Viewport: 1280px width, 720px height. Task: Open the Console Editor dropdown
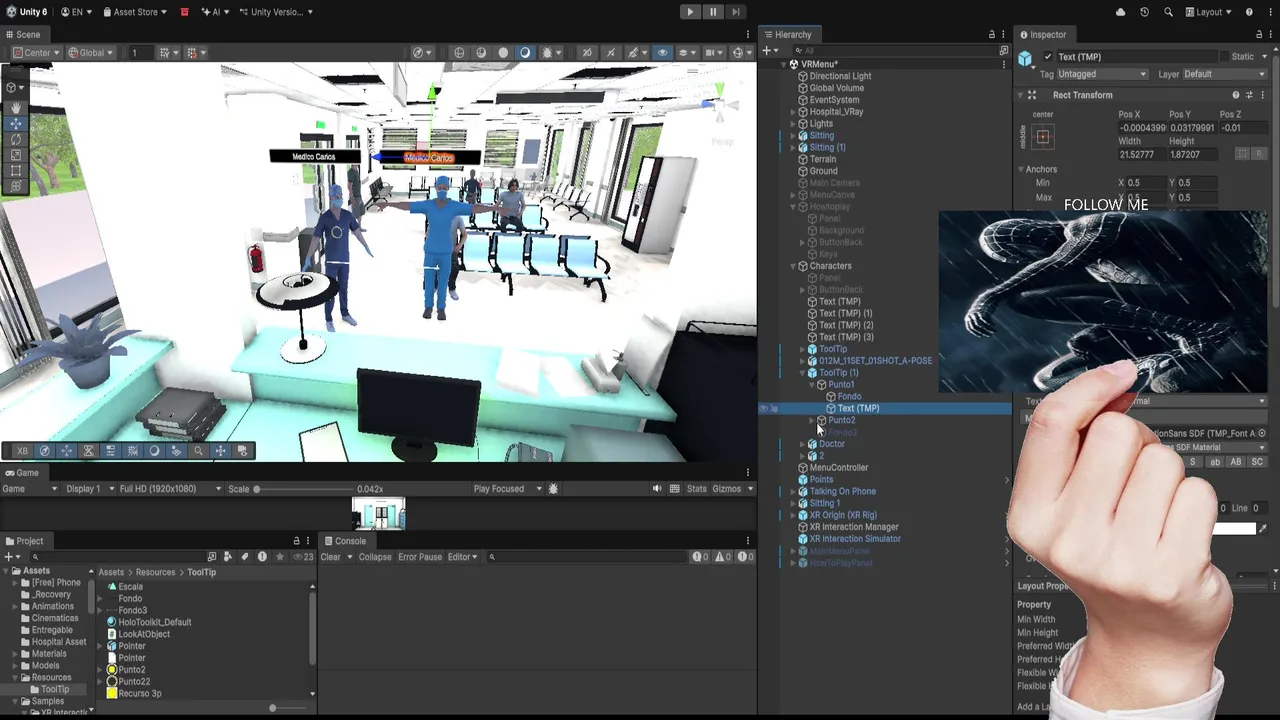click(x=462, y=557)
